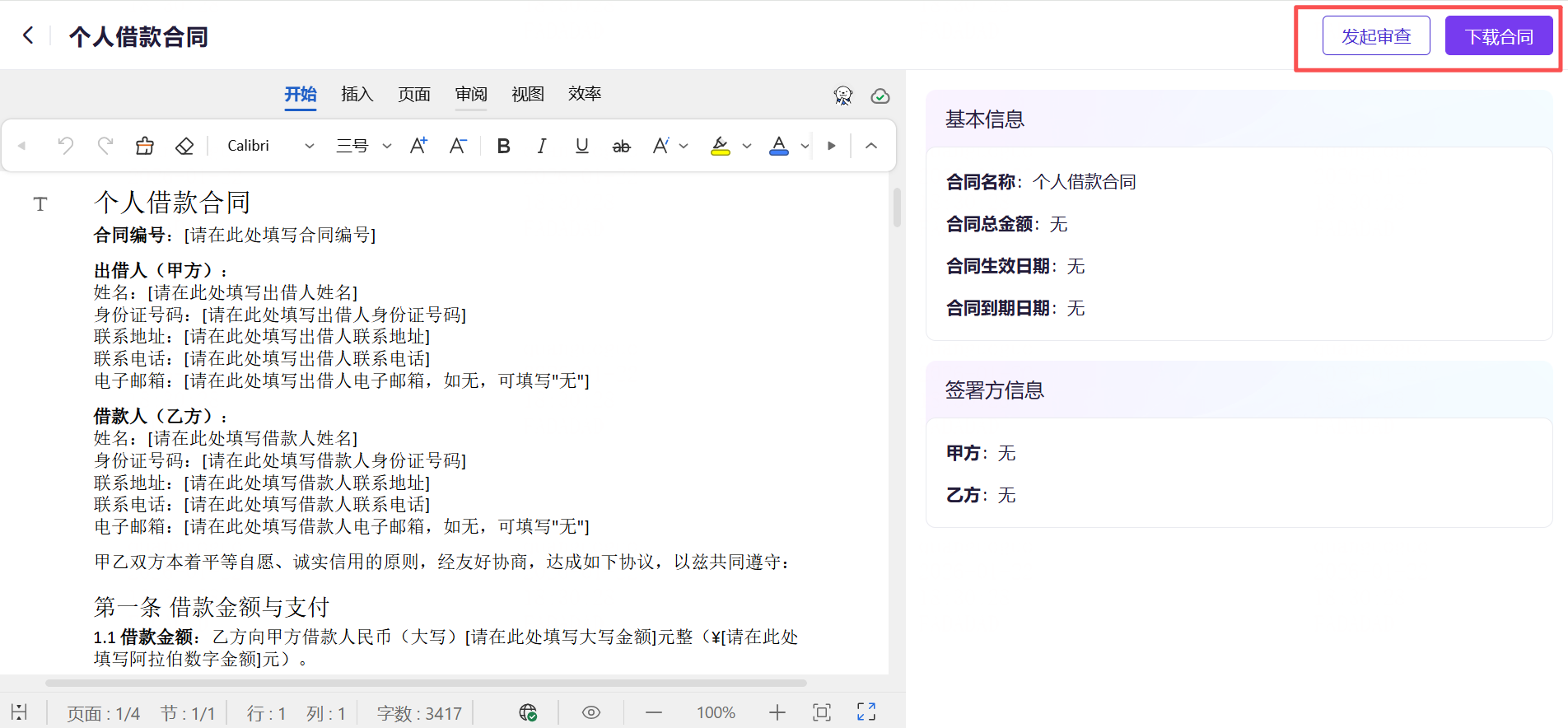Toggle underline formatting
Viewport: 1568px width, 728px height.
pyautogui.click(x=582, y=146)
